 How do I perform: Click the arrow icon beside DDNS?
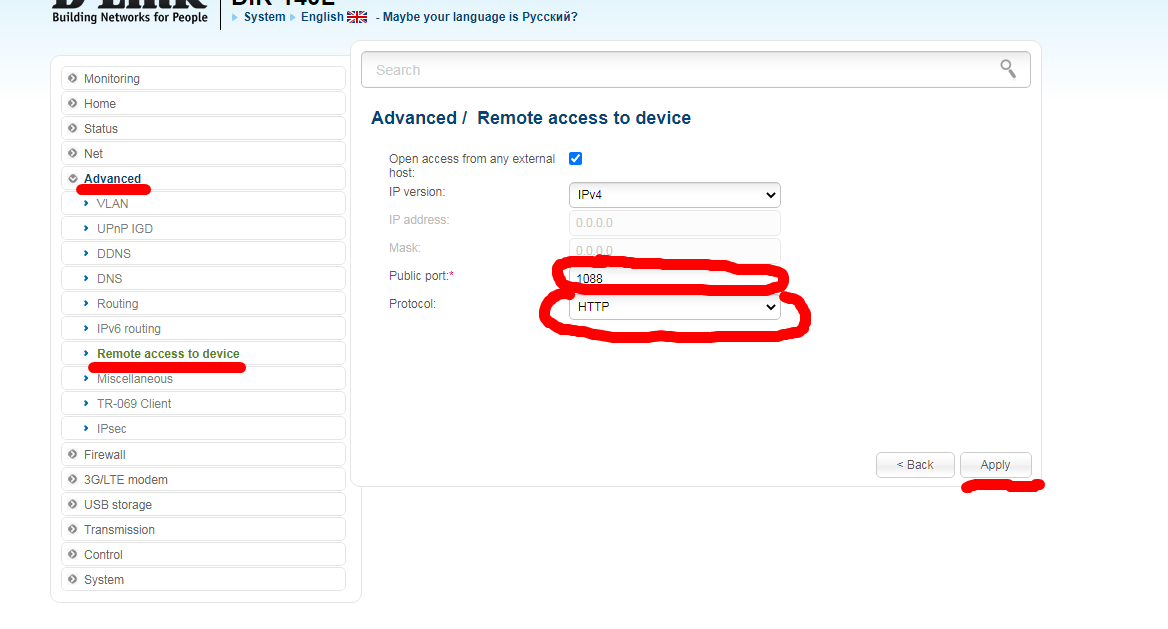coord(86,253)
